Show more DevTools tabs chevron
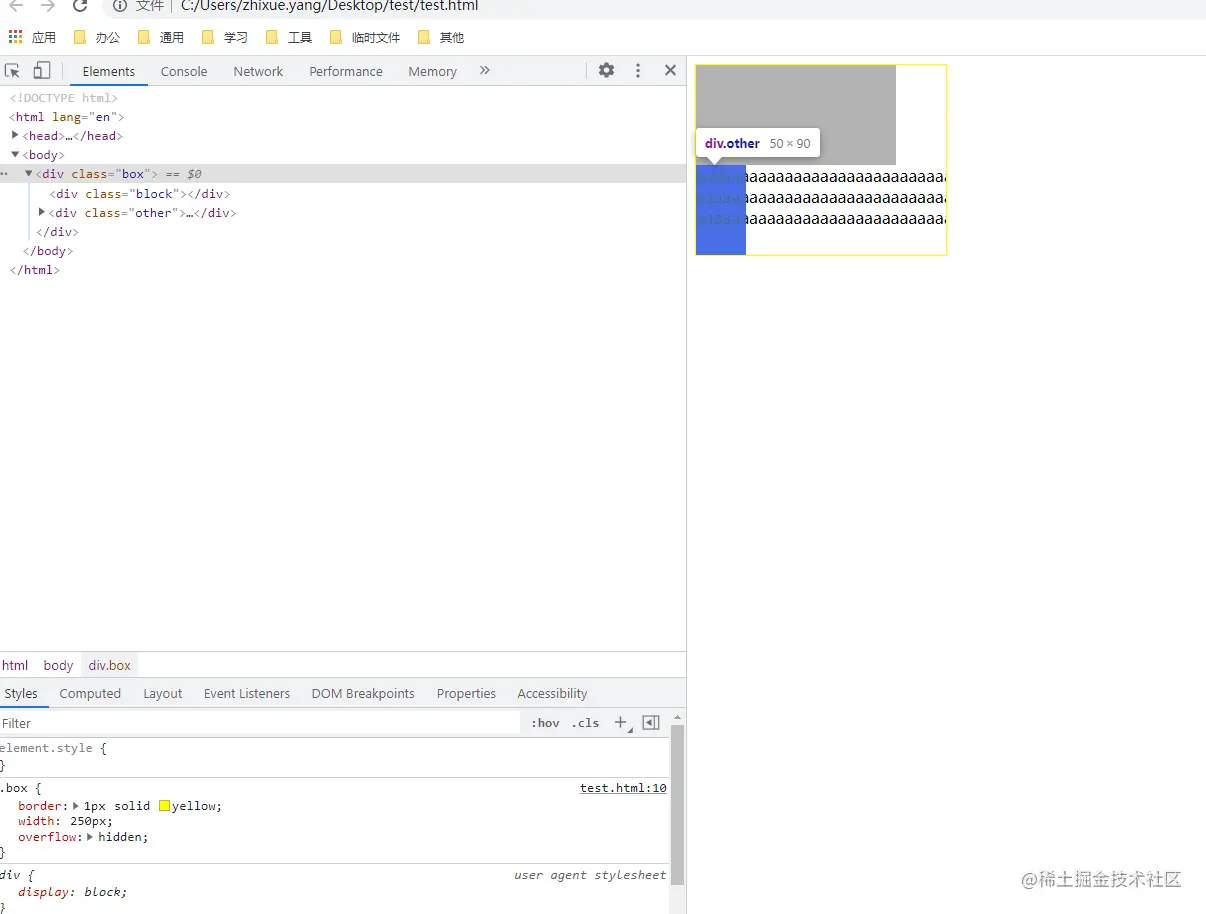 (485, 70)
